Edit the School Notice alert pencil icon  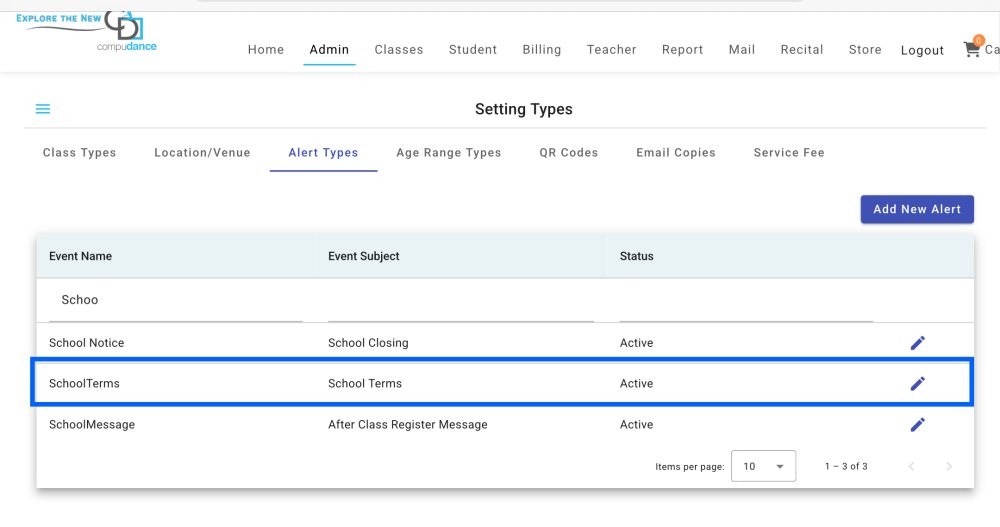(x=917, y=343)
